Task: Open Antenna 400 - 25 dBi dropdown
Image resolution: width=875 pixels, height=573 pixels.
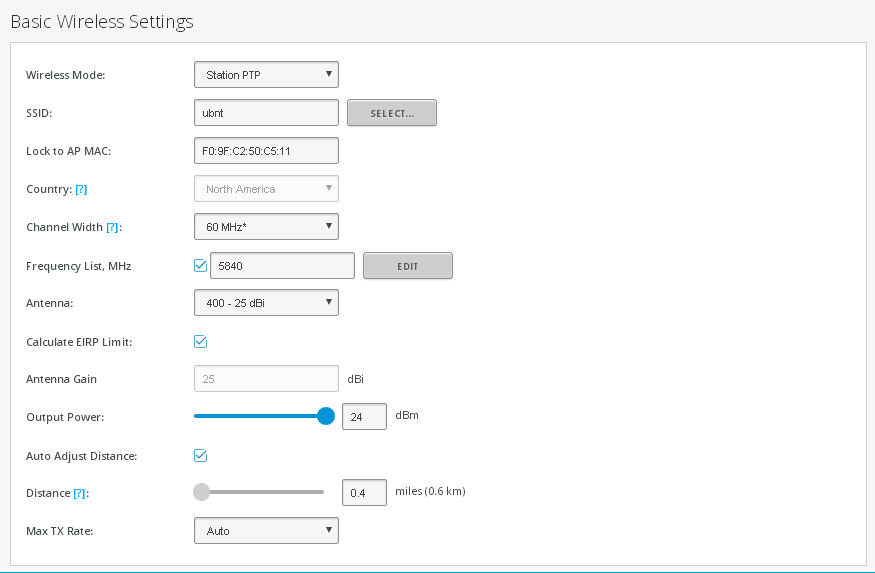Action: 266,302
